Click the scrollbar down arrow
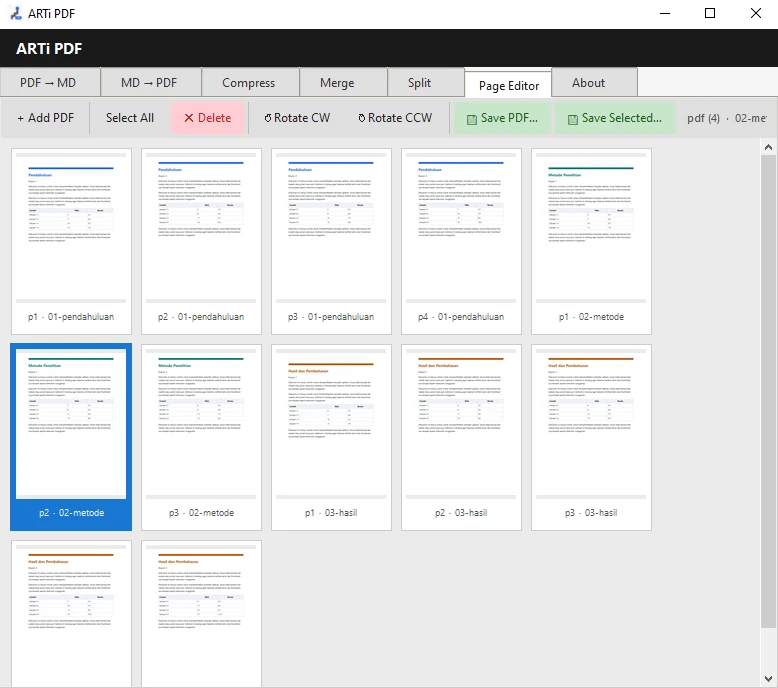This screenshot has width=778, height=688. (x=768, y=679)
